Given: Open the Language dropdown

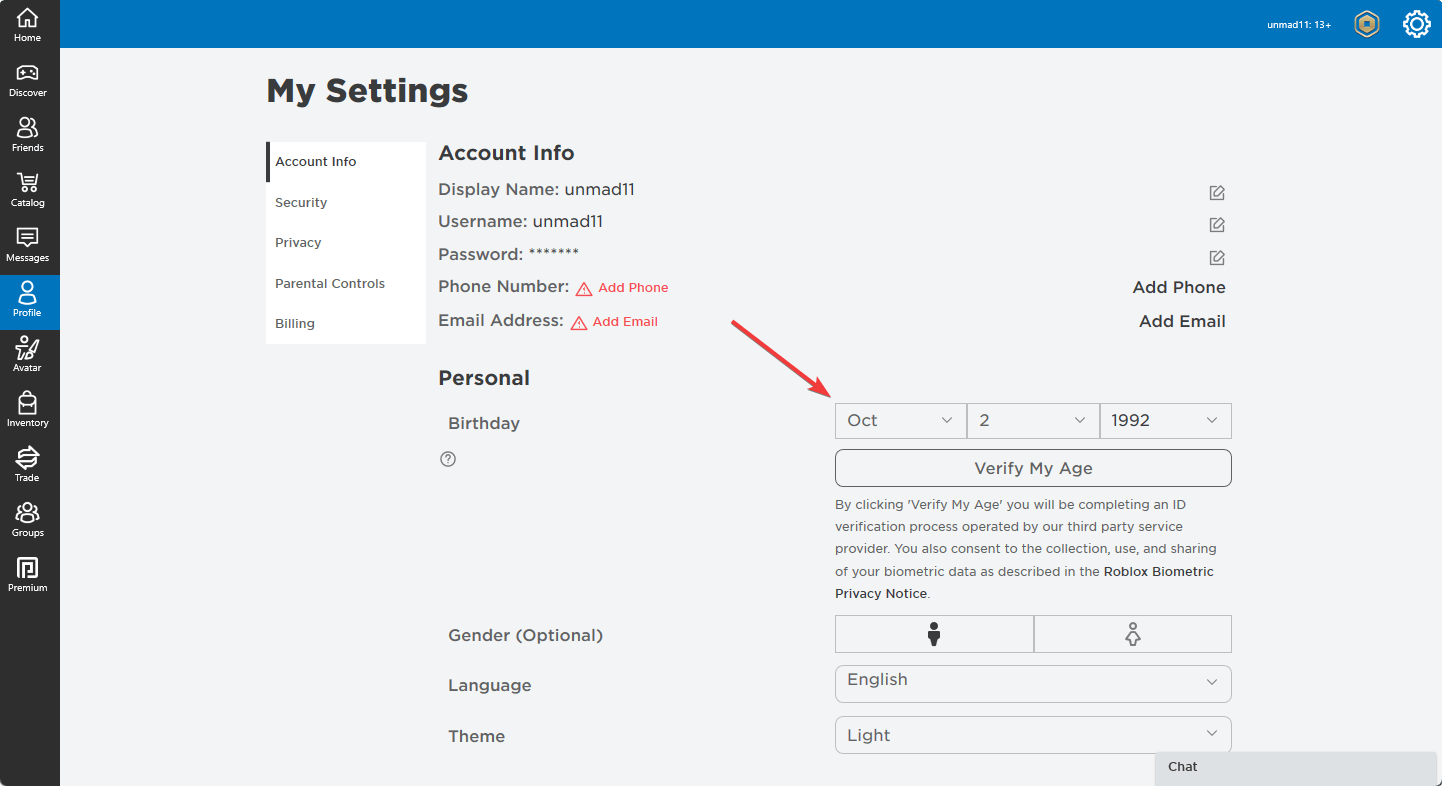Looking at the screenshot, I should click(1032, 683).
